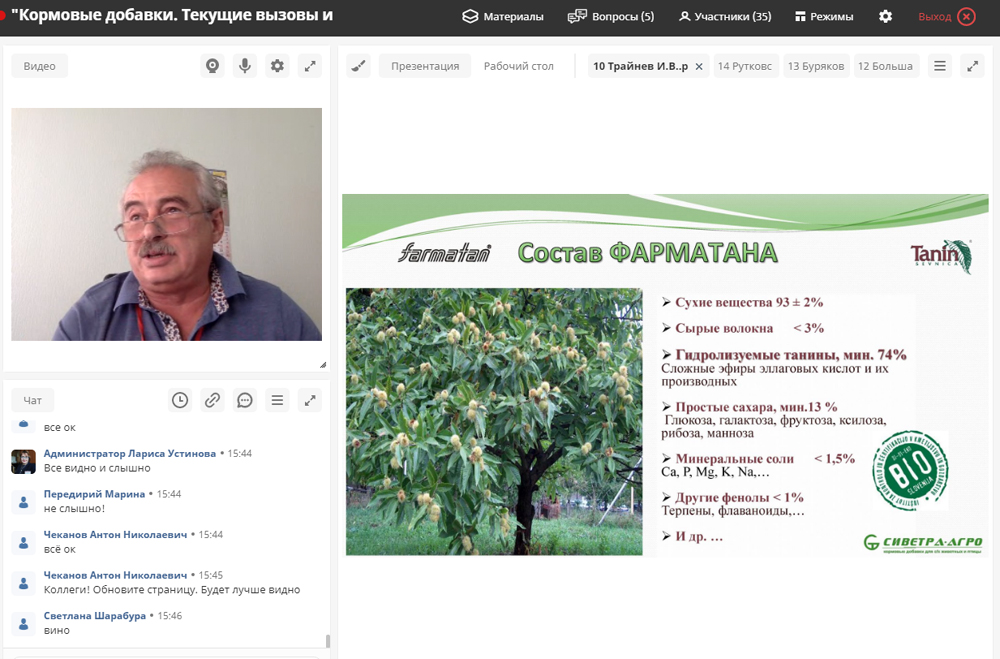Switch to the Презентация tab

click(x=425, y=66)
